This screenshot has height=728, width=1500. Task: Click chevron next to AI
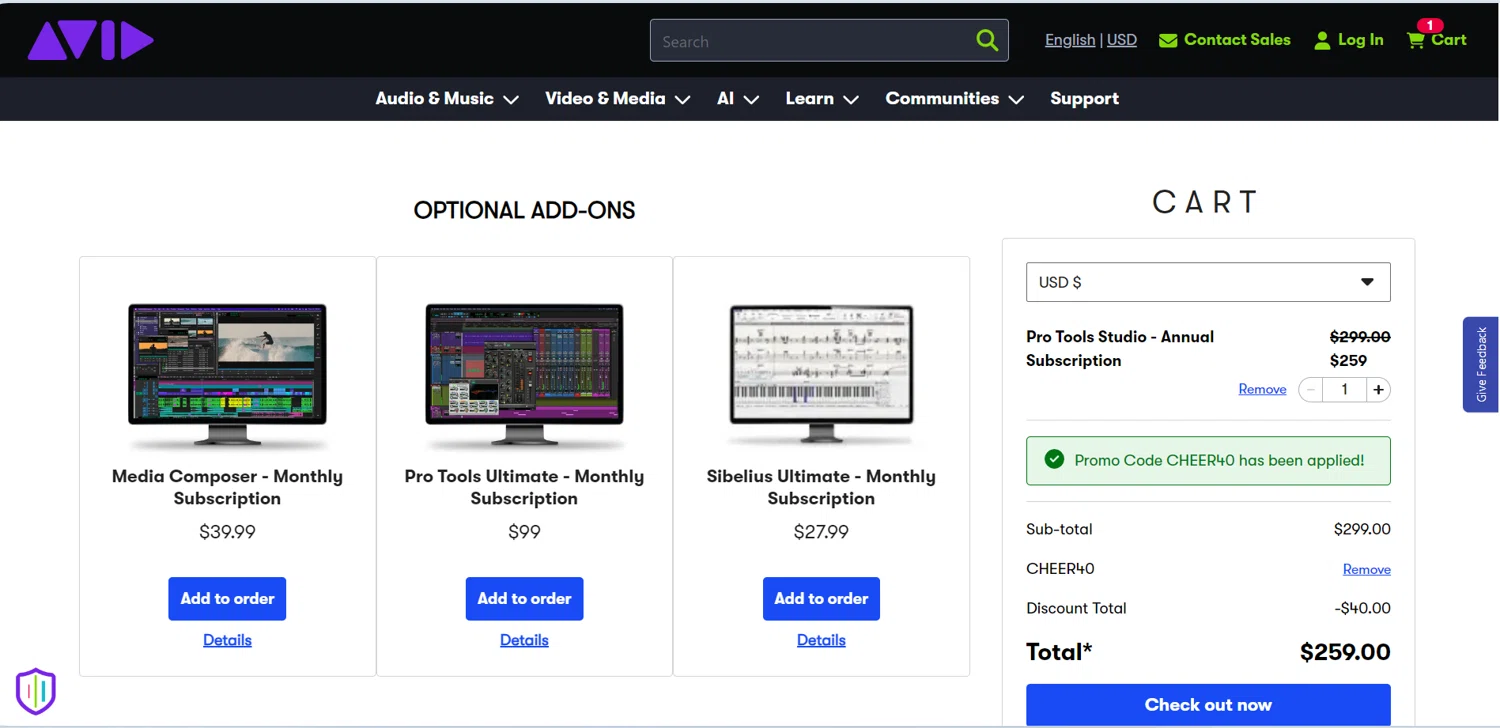pyautogui.click(x=751, y=100)
